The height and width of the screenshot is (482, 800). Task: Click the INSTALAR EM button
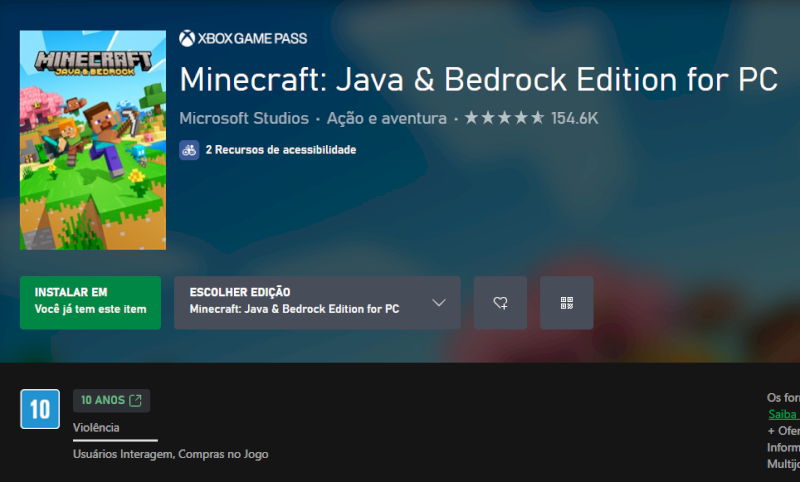pyautogui.click(x=90, y=302)
